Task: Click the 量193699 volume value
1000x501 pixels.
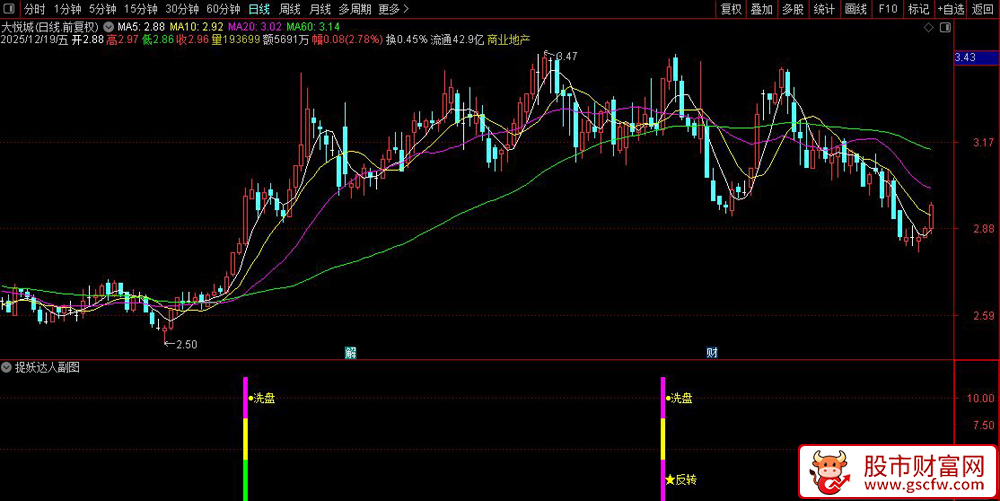Action: (x=236, y=40)
